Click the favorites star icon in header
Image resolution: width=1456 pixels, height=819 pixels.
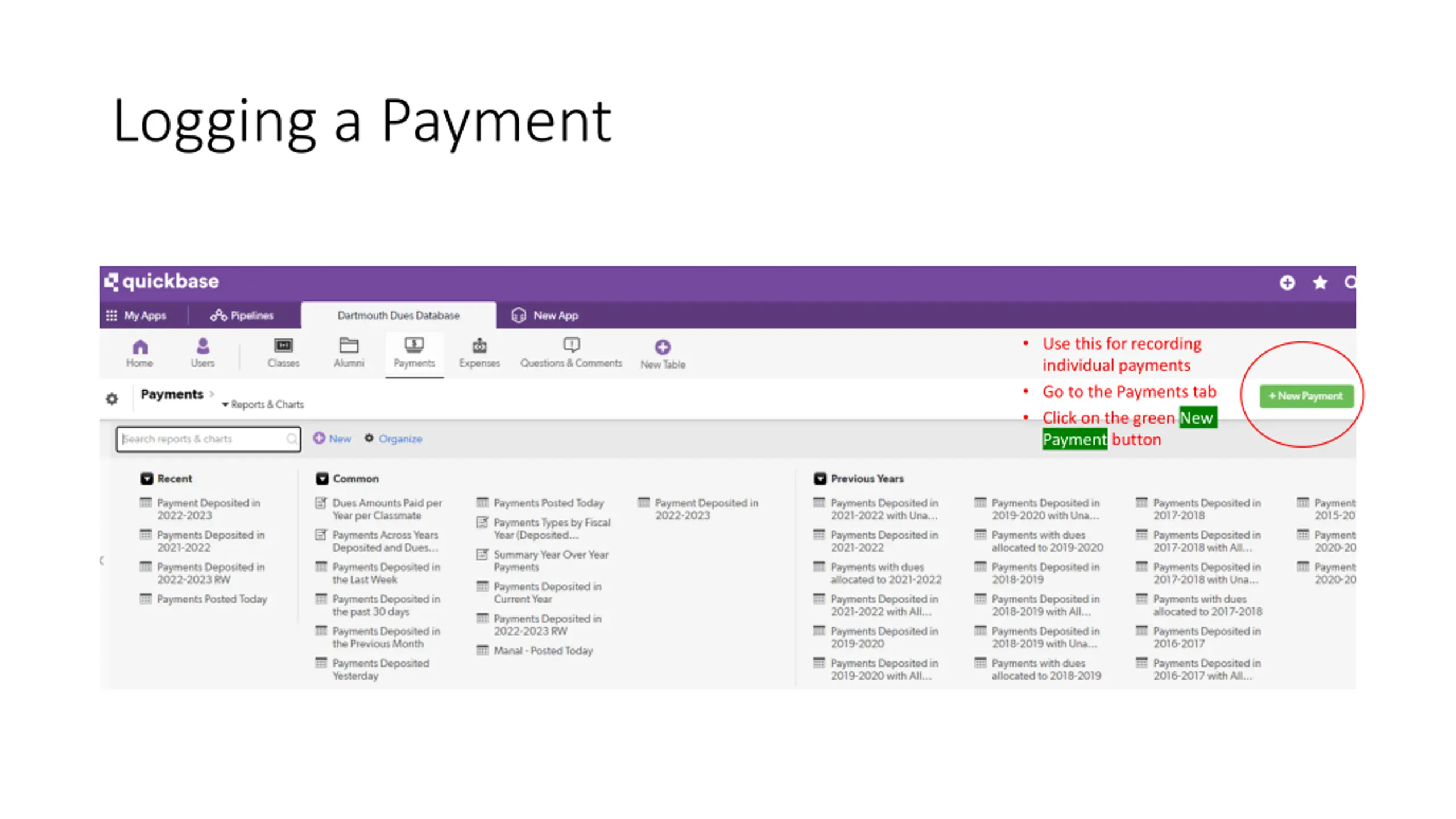click(x=1320, y=283)
